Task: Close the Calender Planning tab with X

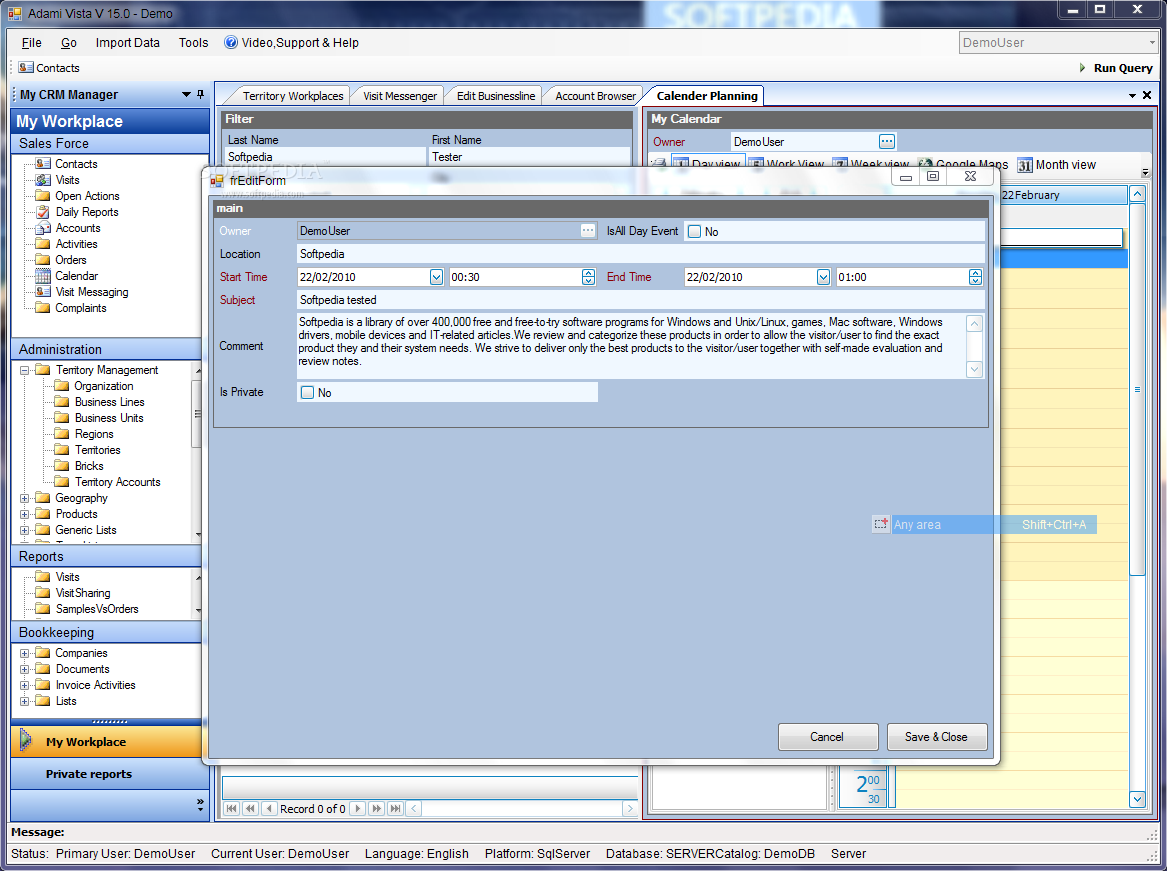Action: 1147,95
